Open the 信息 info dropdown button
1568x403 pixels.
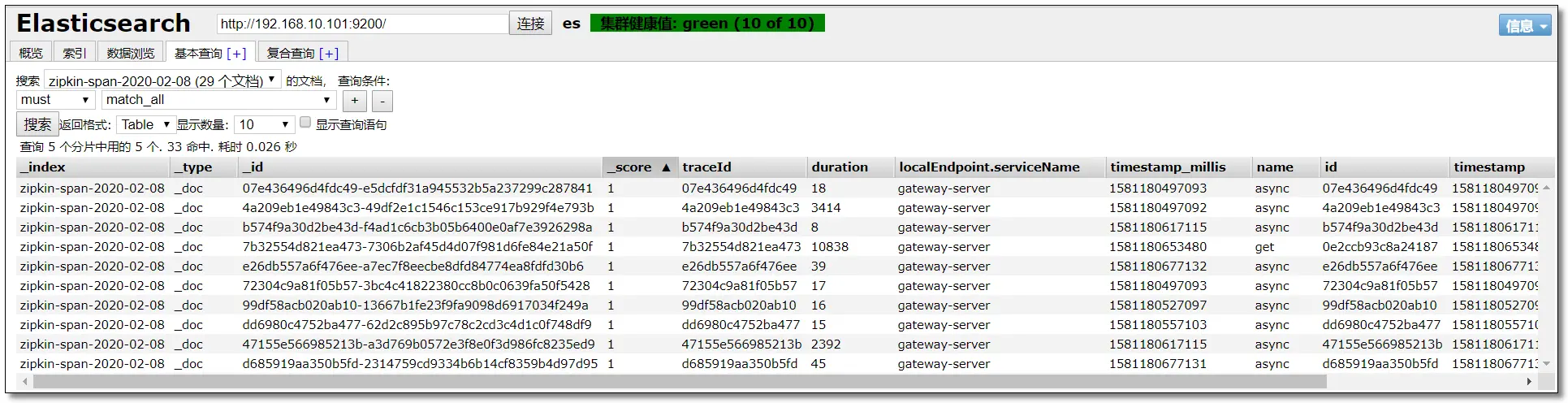[1525, 25]
